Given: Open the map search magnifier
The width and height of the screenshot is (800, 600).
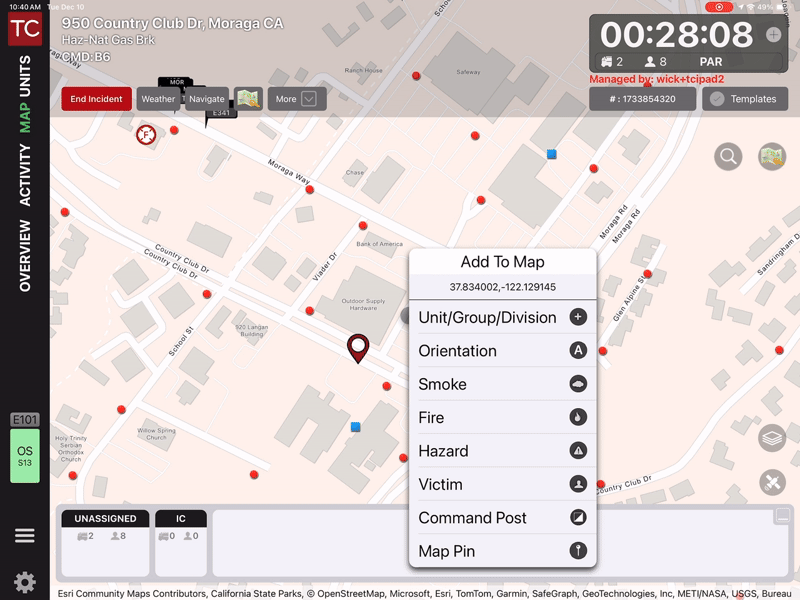Looking at the screenshot, I should (x=728, y=156).
